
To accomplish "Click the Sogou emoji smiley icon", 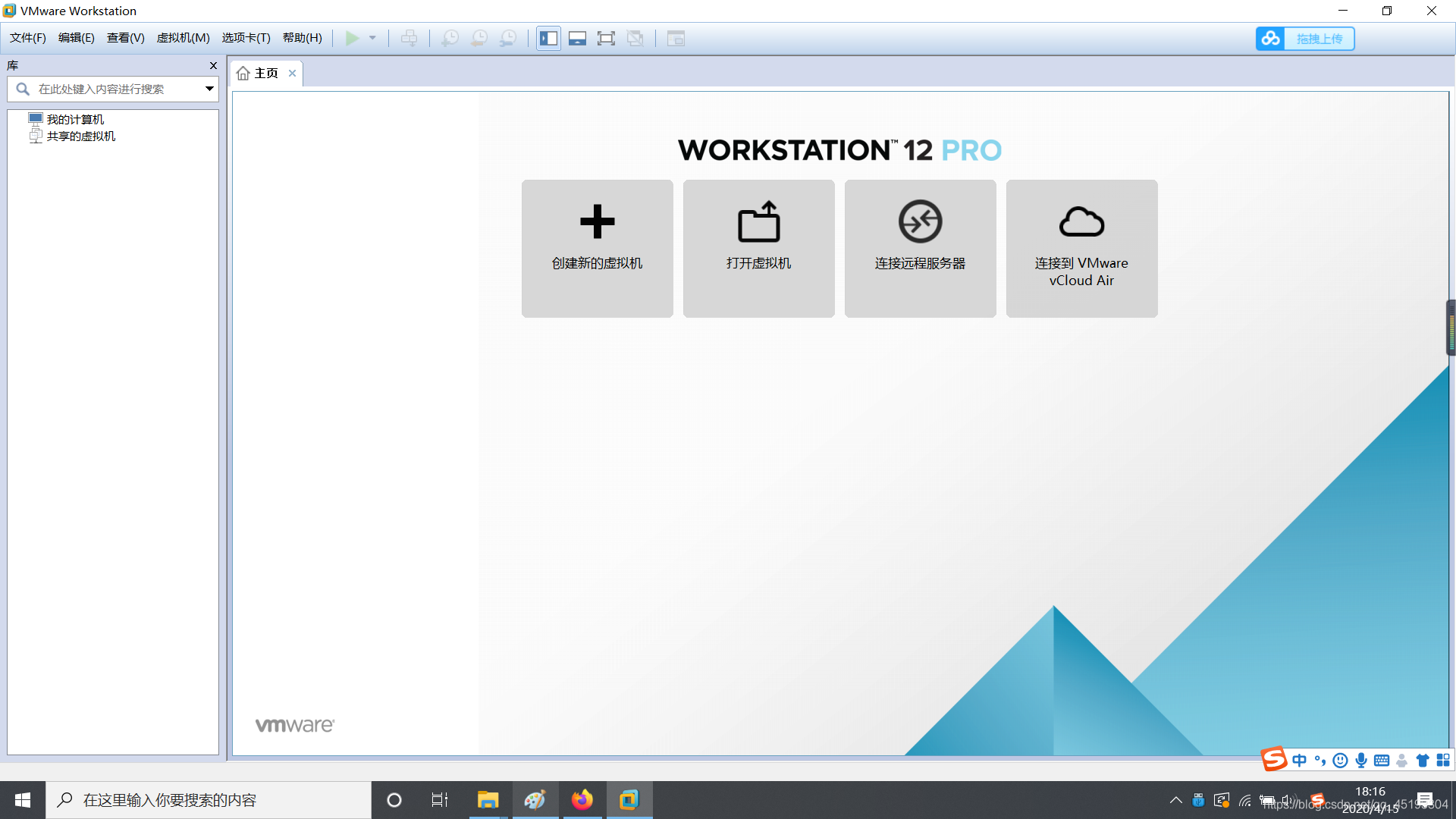I will coord(1341,760).
